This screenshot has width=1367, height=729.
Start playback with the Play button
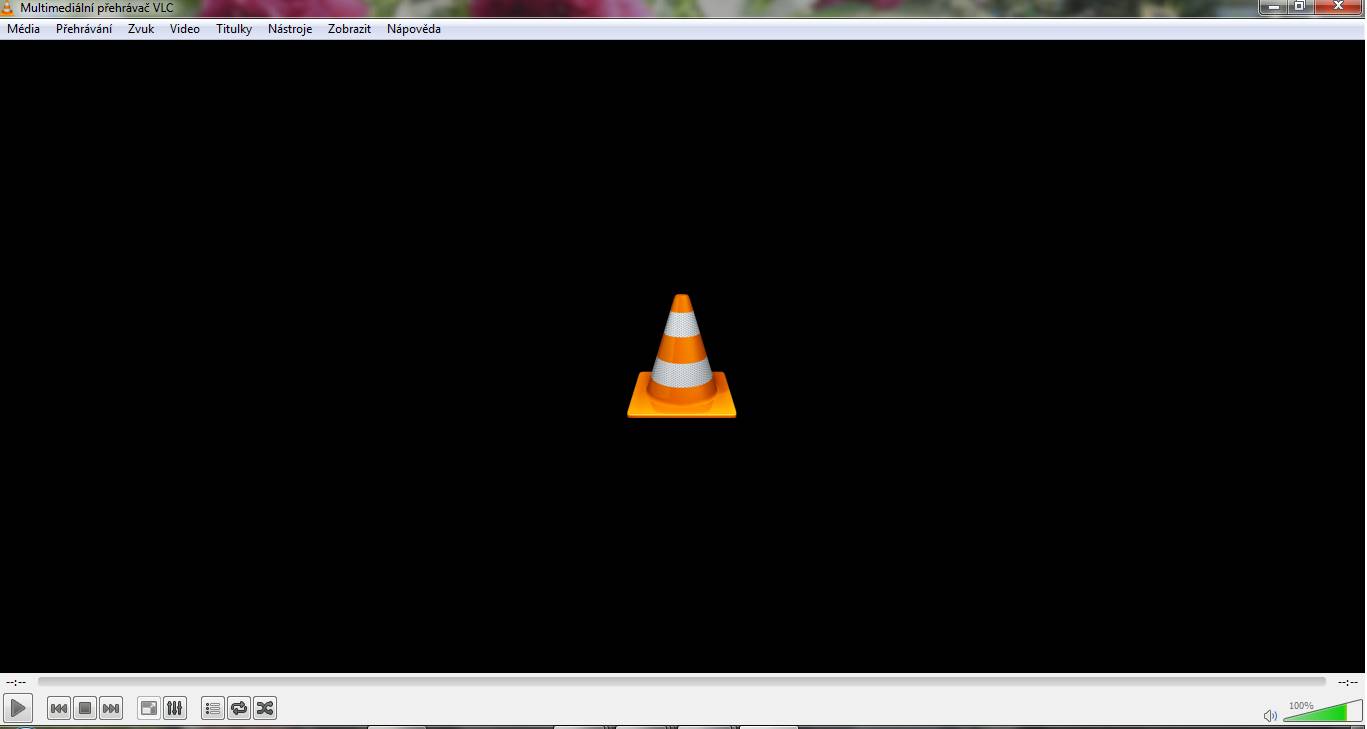[x=18, y=708]
